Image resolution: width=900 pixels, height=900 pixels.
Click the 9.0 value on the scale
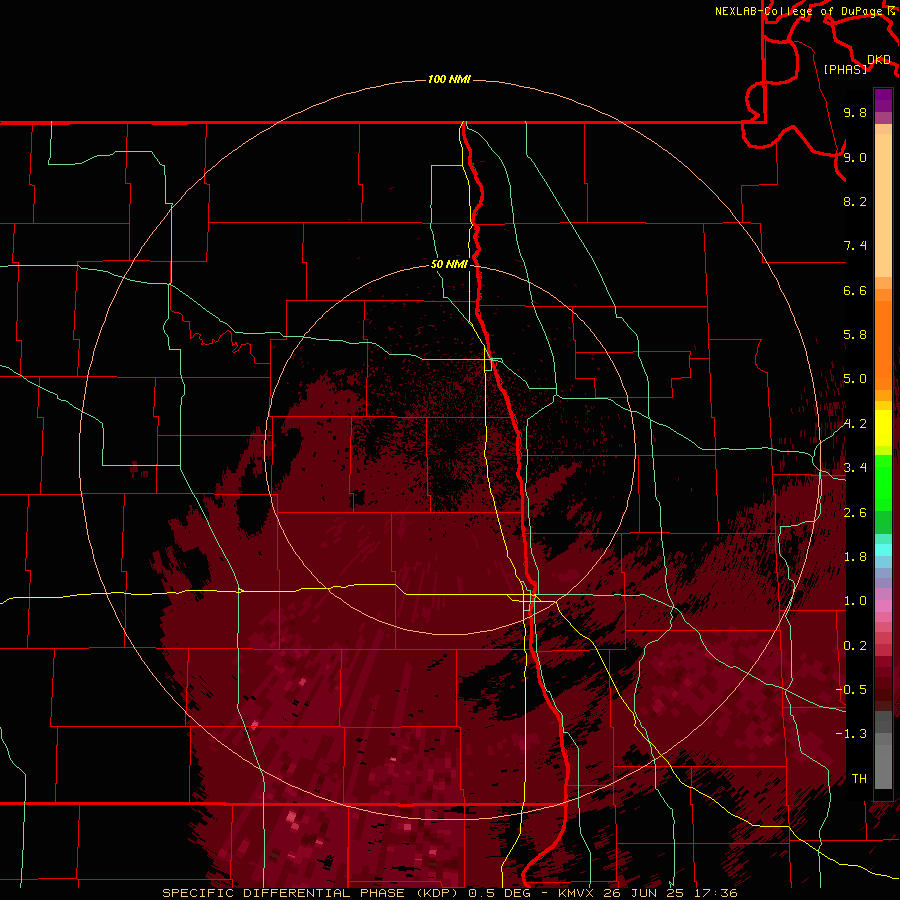click(855, 157)
